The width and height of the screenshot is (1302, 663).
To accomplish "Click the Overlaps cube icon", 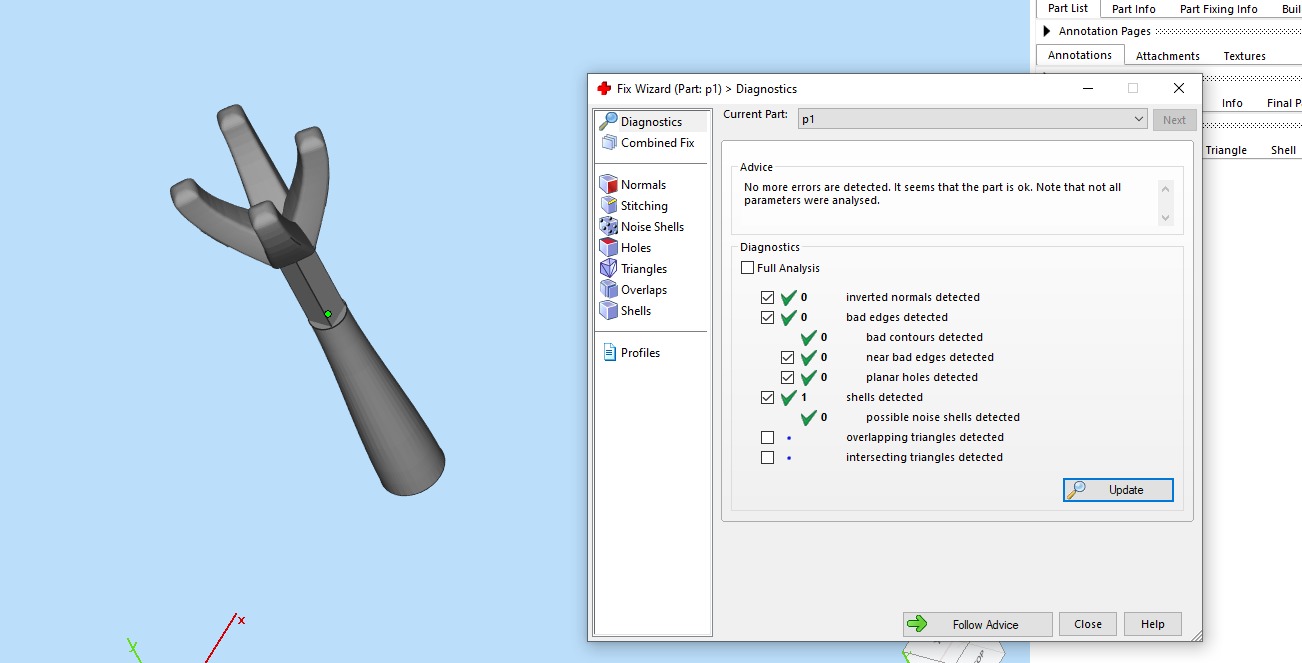I will pyautogui.click(x=608, y=289).
